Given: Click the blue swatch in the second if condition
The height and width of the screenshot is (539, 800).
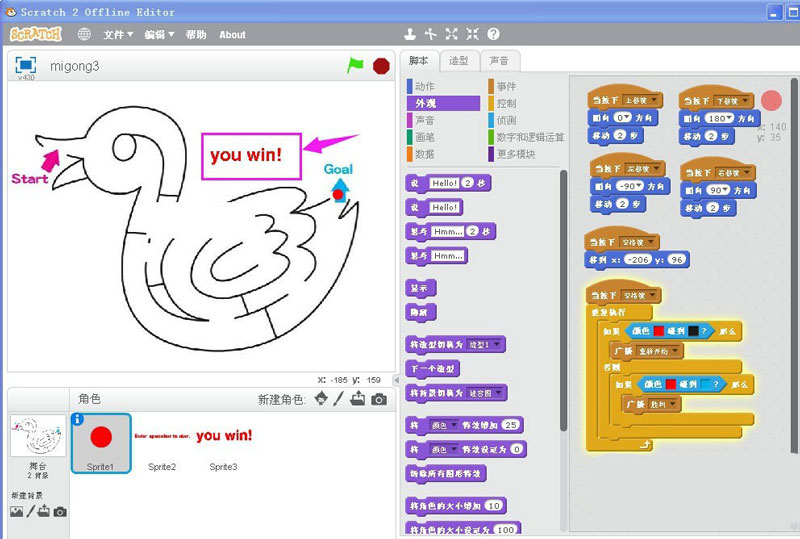Looking at the screenshot, I should (705, 384).
